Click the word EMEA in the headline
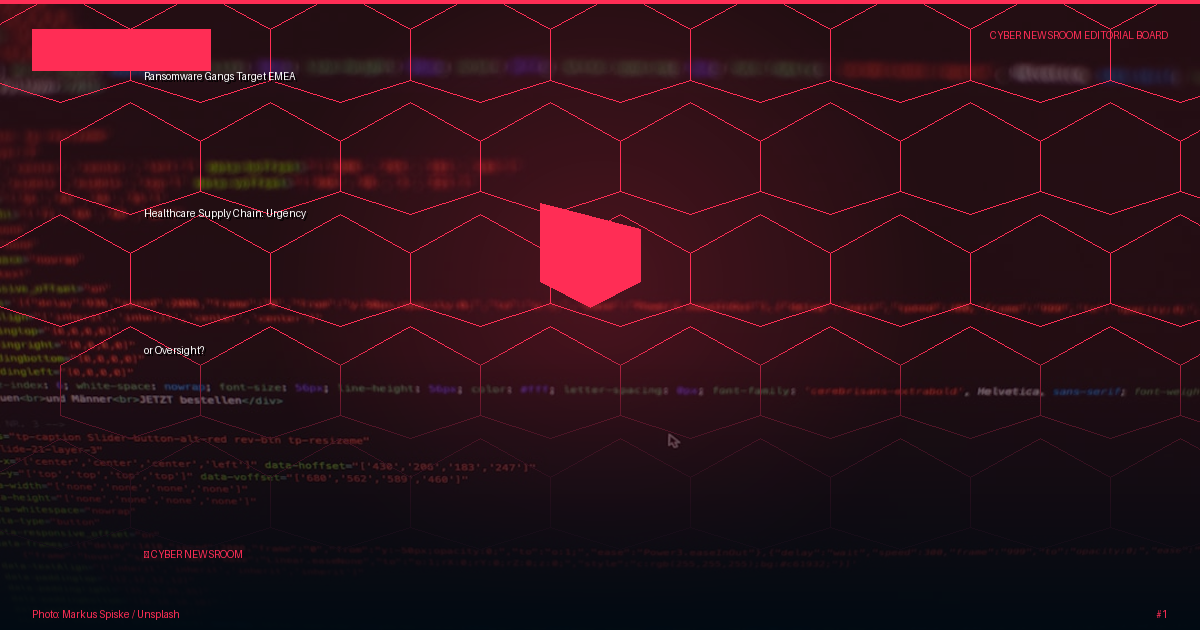This screenshot has width=1200, height=630. point(282,76)
